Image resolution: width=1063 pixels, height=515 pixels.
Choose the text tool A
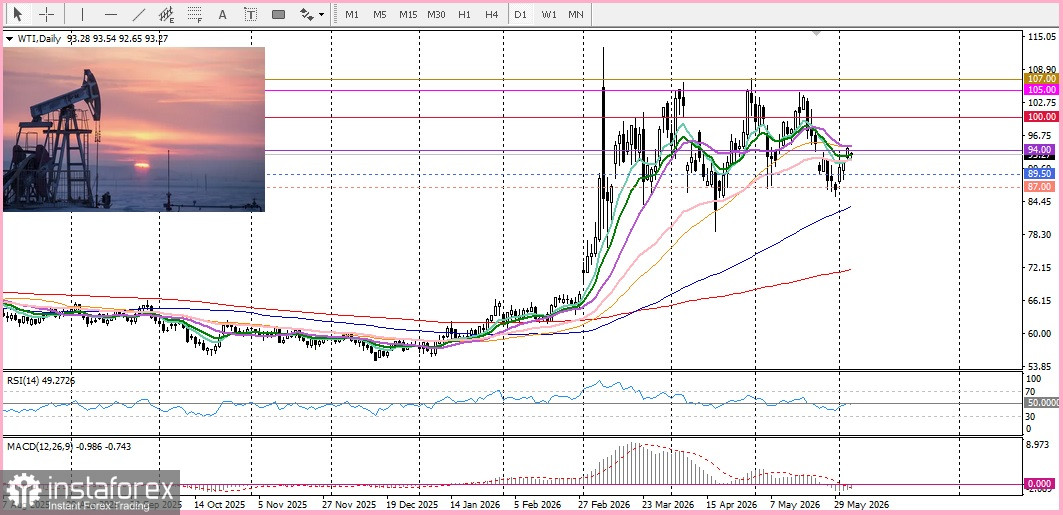pyautogui.click(x=222, y=14)
